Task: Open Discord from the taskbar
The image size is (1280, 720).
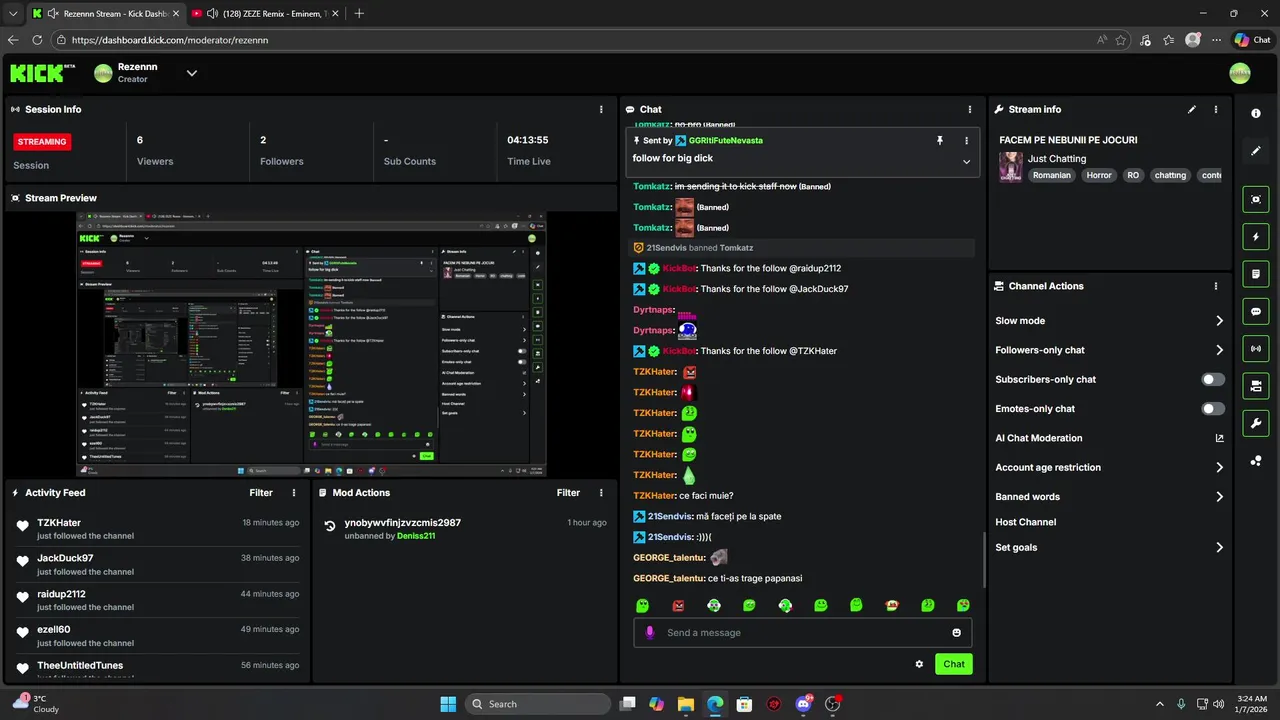Action: 803,704
